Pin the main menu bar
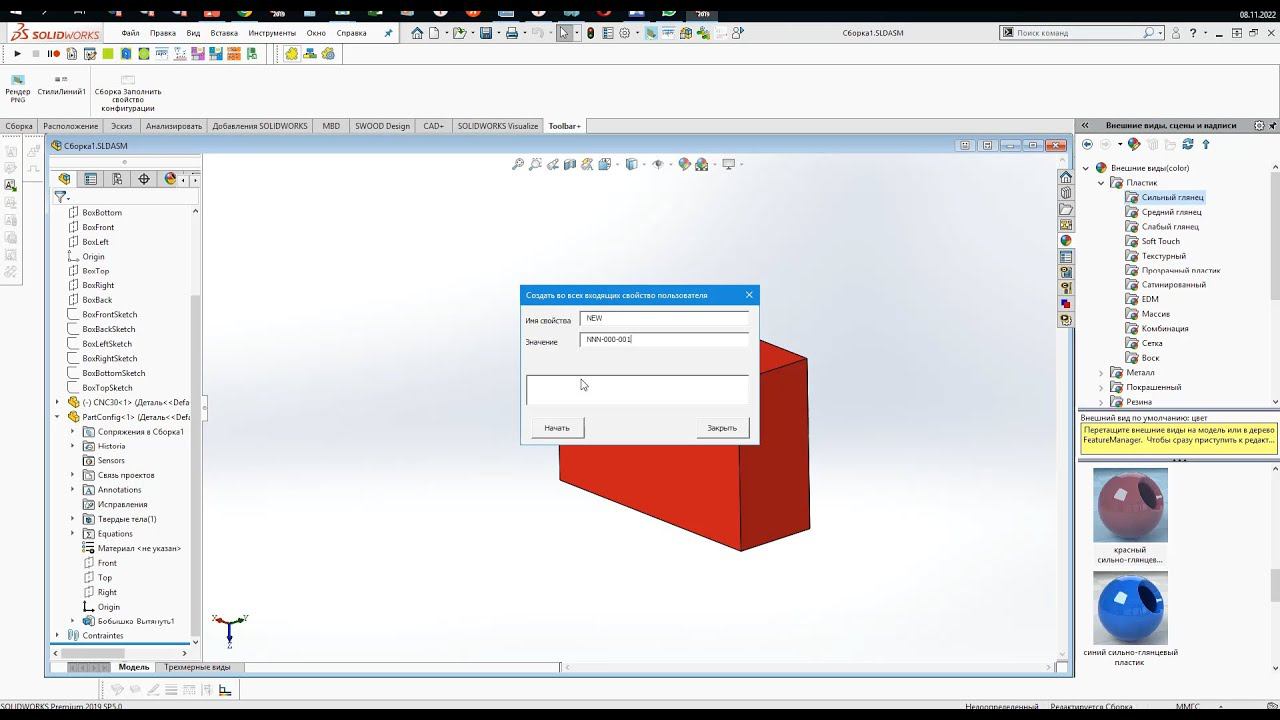Viewport: 1280px width, 720px height. [x=389, y=33]
